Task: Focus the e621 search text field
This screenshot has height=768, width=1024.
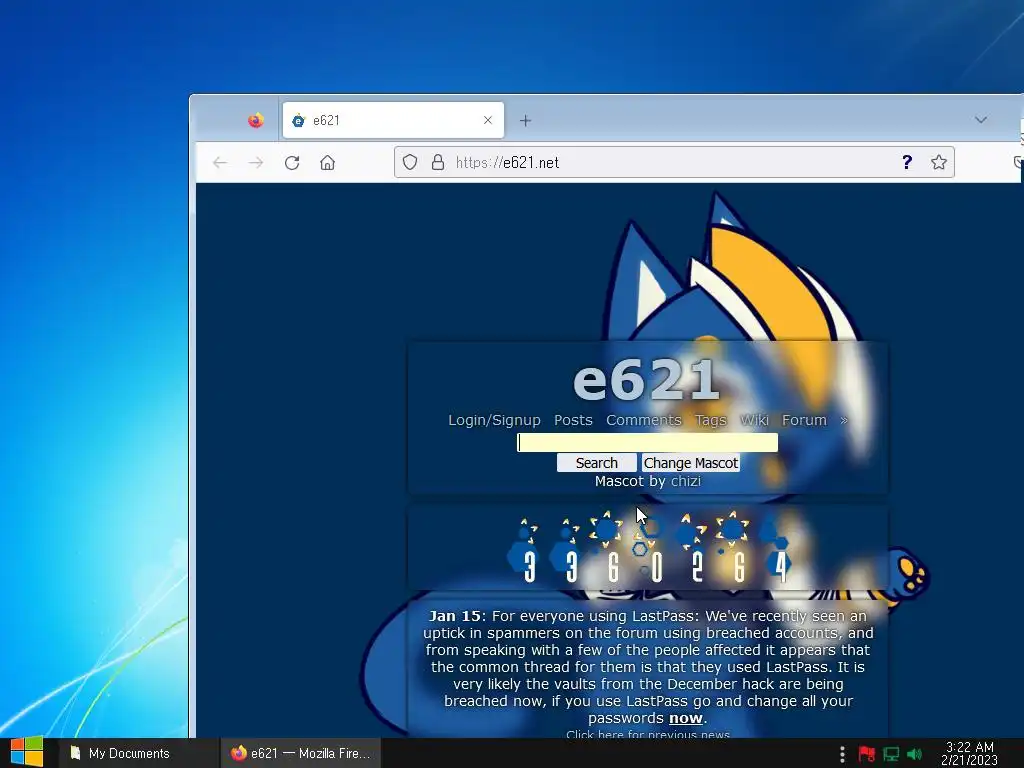Action: (x=647, y=442)
